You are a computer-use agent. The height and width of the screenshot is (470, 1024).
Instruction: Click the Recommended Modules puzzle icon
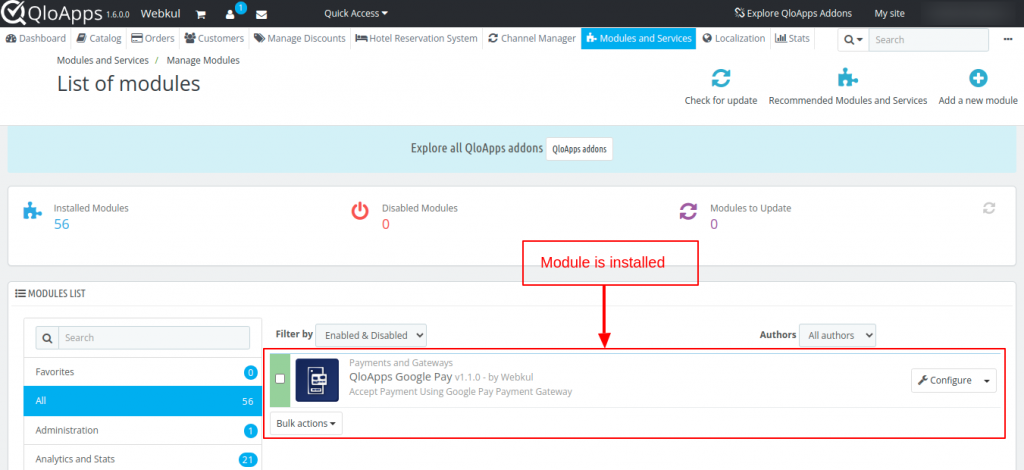pyautogui.click(x=848, y=79)
